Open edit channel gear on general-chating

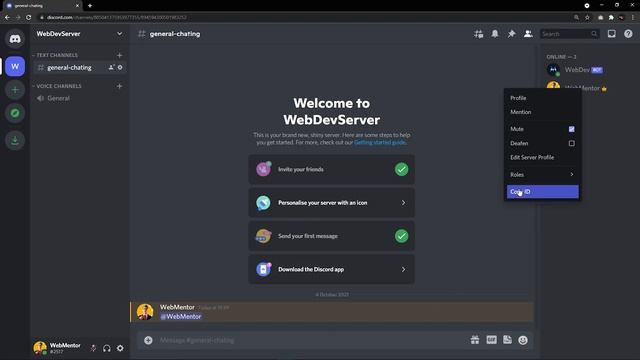coord(120,67)
